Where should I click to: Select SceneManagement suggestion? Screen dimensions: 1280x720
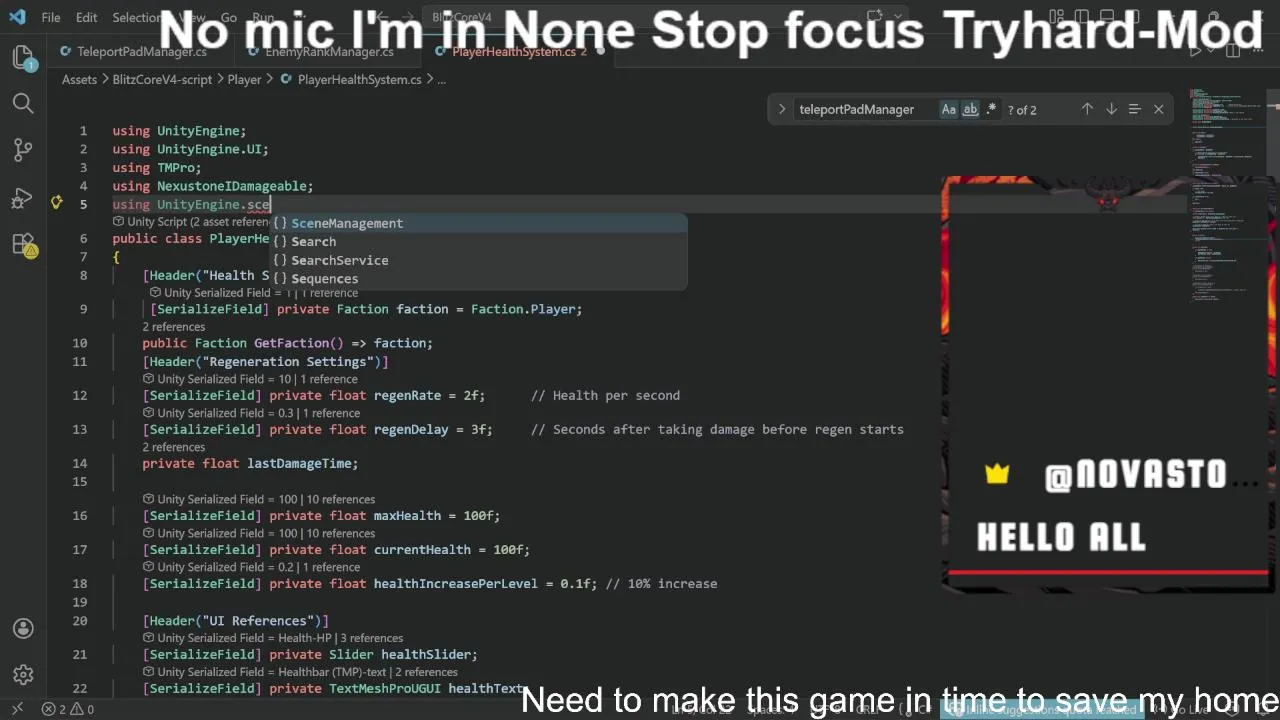pos(480,223)
